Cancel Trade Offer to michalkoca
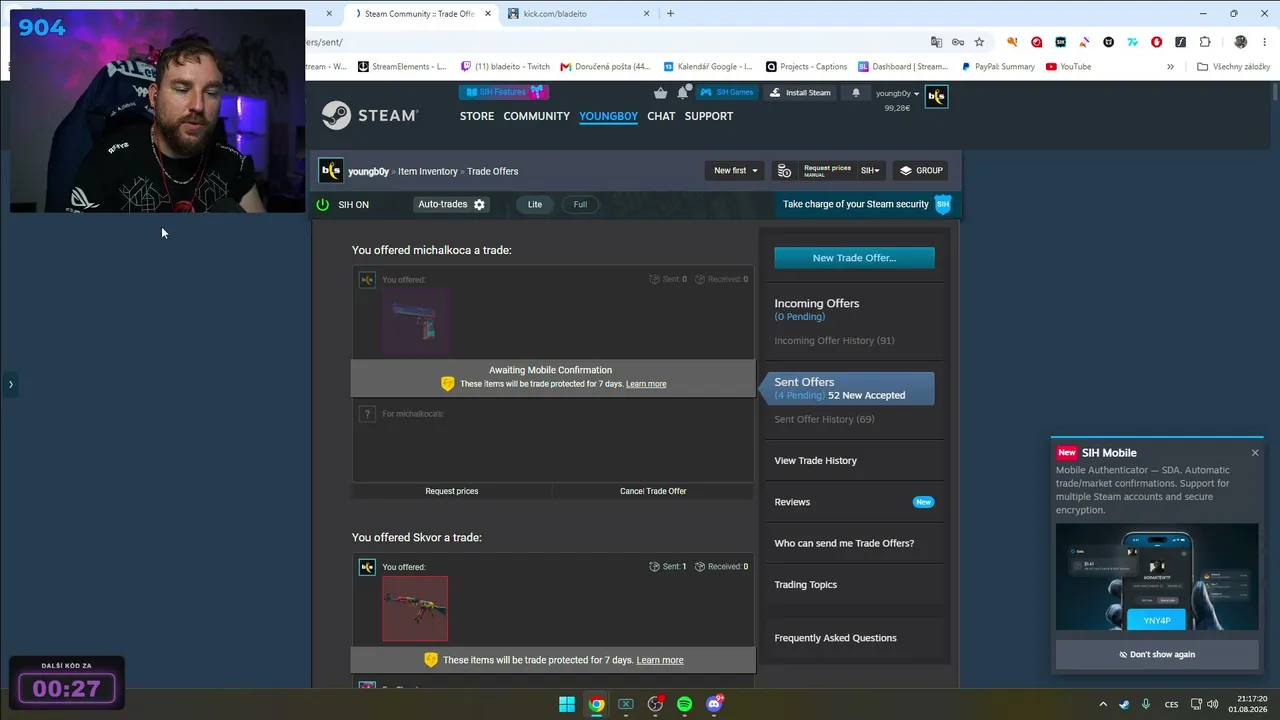 653,491
